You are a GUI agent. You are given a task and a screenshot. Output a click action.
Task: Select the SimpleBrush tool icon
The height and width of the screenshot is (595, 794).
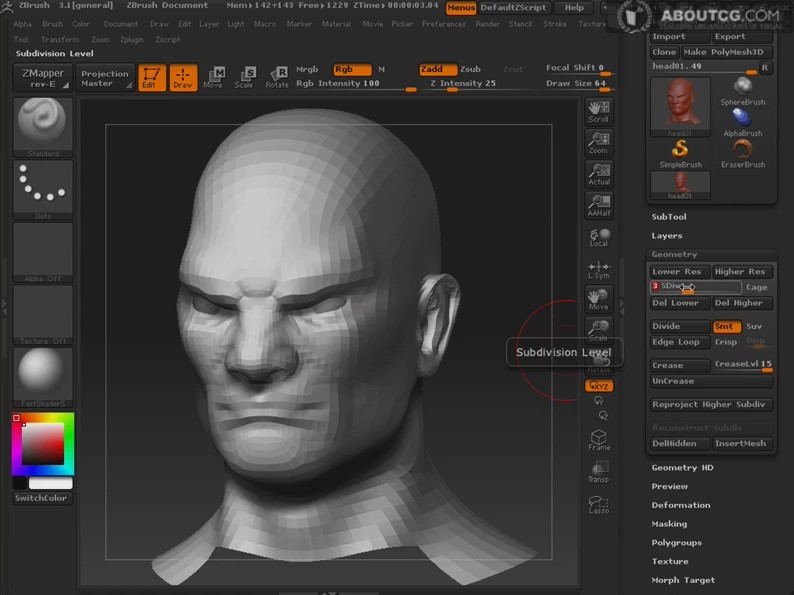[x=680, y=154]
